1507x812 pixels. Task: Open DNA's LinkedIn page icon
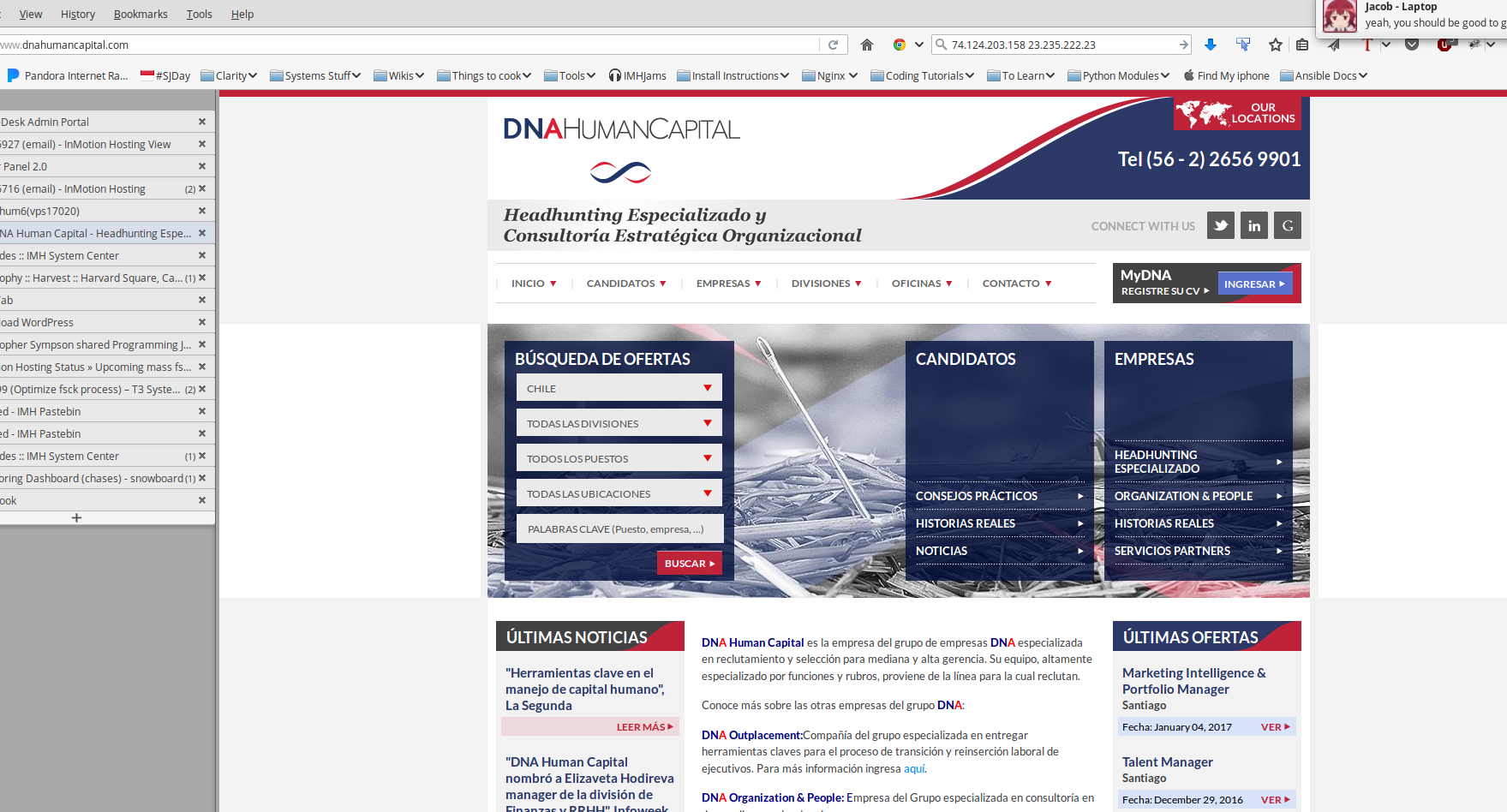1254,225
